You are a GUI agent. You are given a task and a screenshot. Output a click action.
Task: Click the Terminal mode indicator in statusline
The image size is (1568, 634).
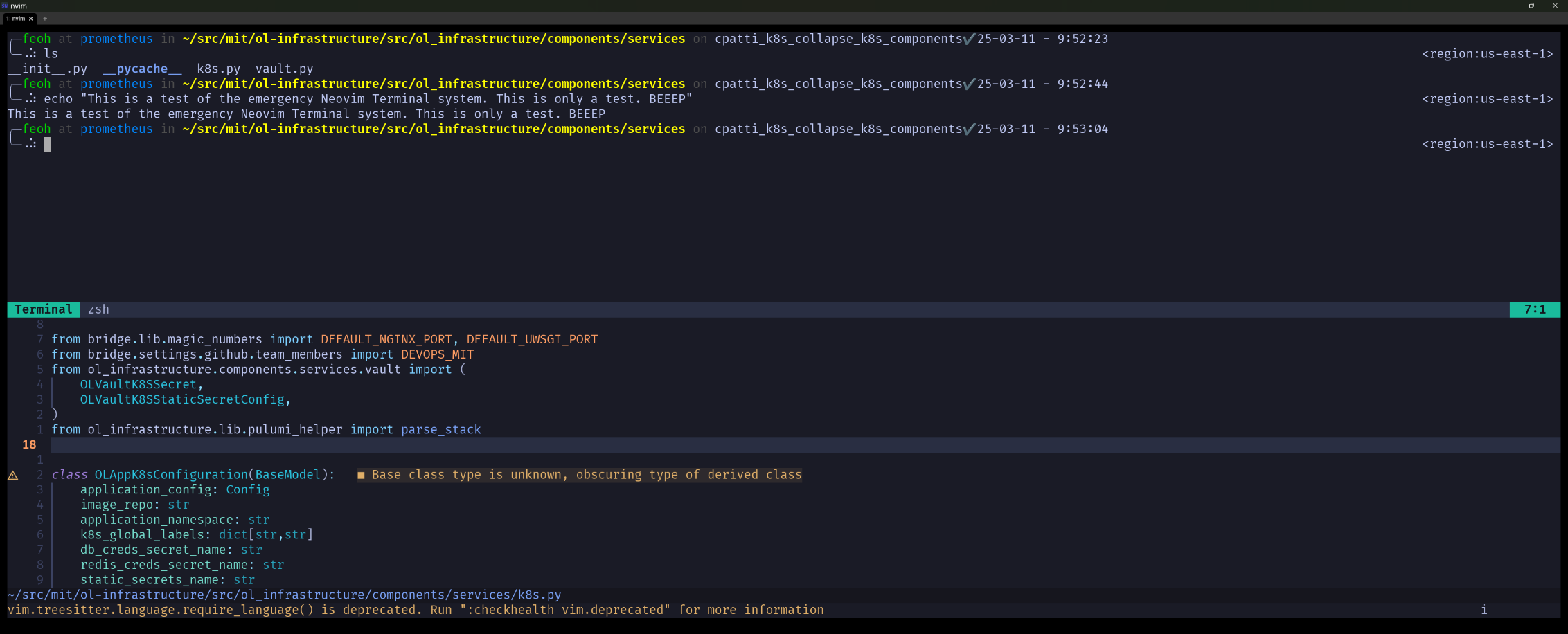click(43, 309)
